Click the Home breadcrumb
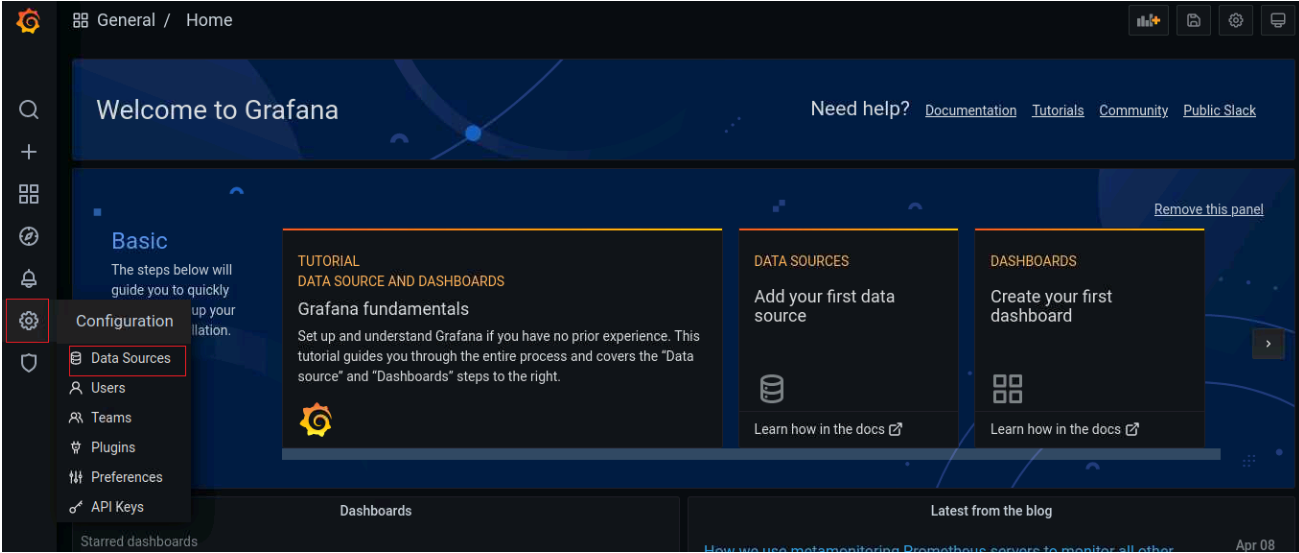Image resolution: width=1299 pixels, height=553 pixels. point(209,20)
